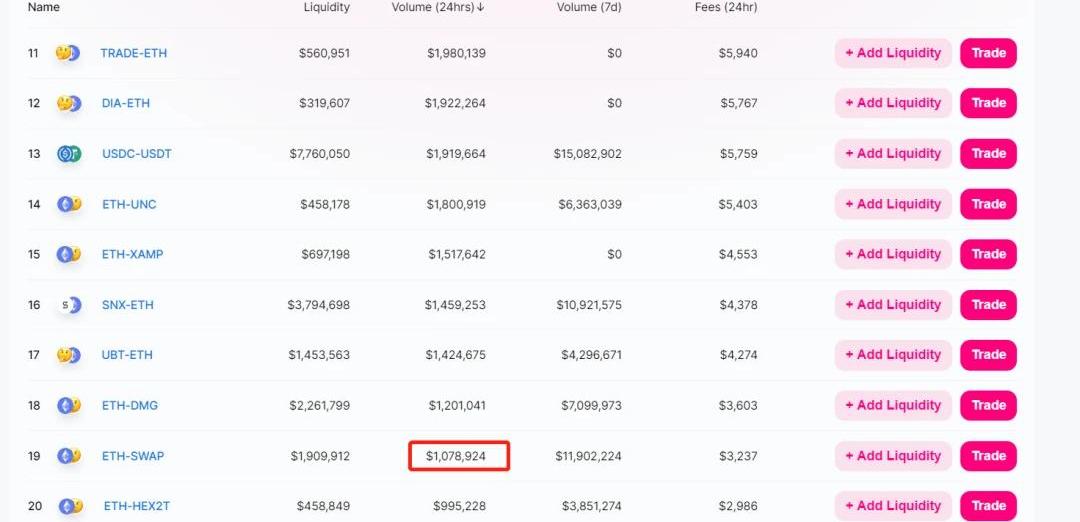This screenshot has height=522, width=1080.
Task: Click the highlighted $1,078,924 volume value
Action: coord(456,456)
